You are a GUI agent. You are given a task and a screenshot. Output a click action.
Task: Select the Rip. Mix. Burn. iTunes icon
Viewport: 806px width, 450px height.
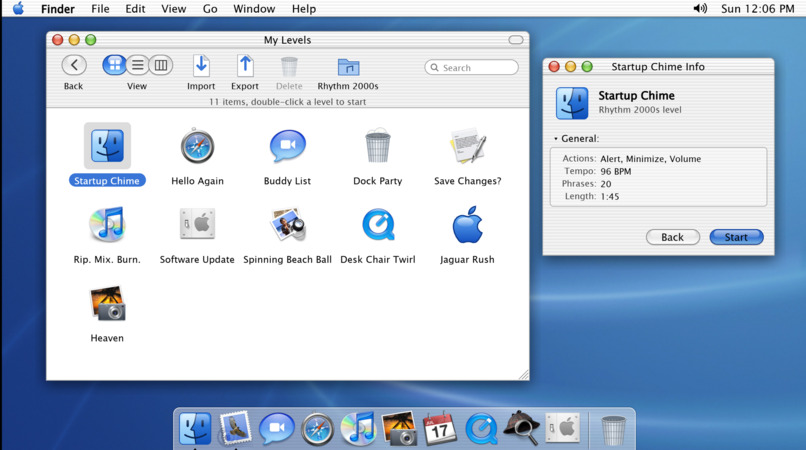point(107,224)
